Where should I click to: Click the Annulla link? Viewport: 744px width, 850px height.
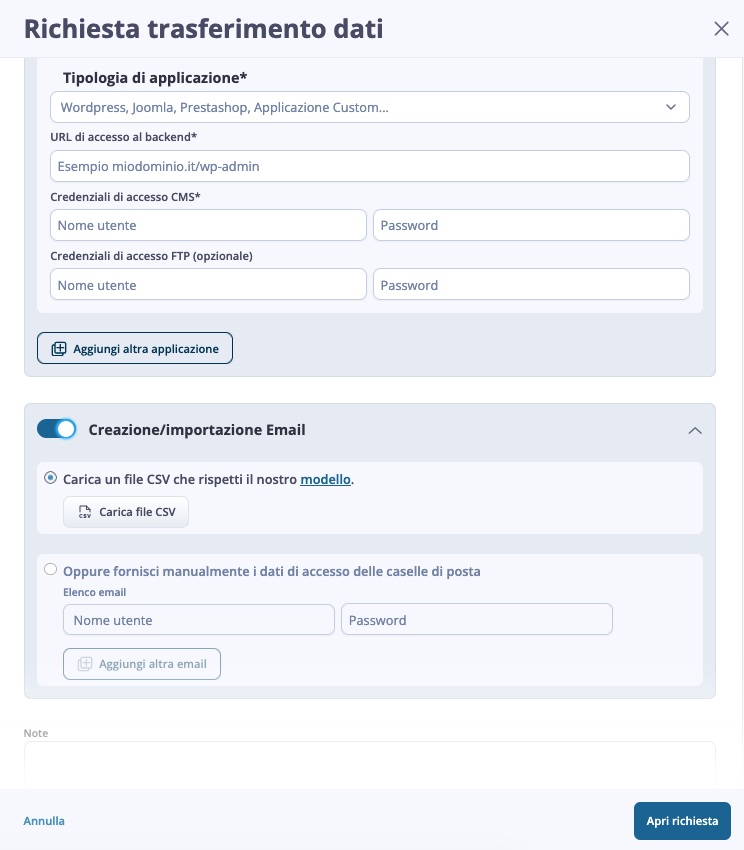pyautogui.click(x=44, y=821)
